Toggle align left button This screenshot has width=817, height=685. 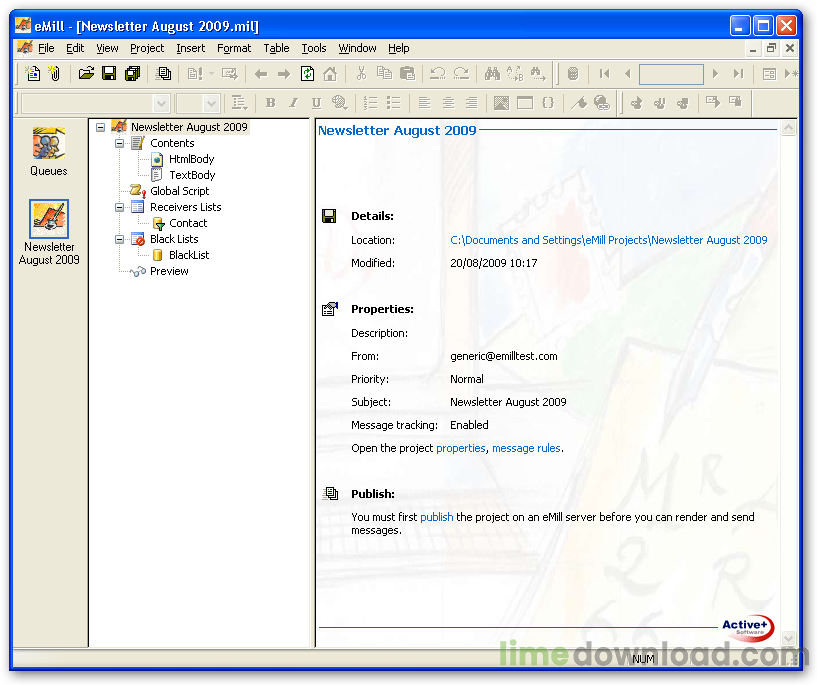425,103
